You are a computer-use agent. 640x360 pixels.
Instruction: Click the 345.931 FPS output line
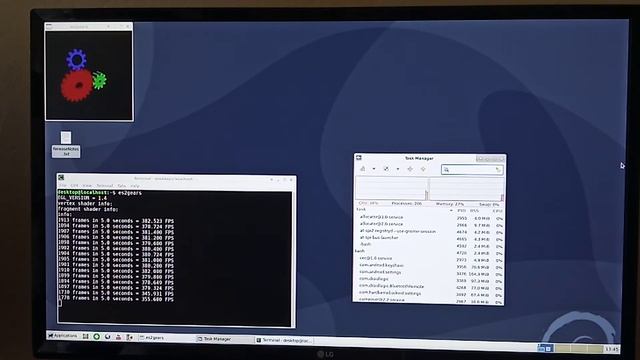[x=116, y=293]
